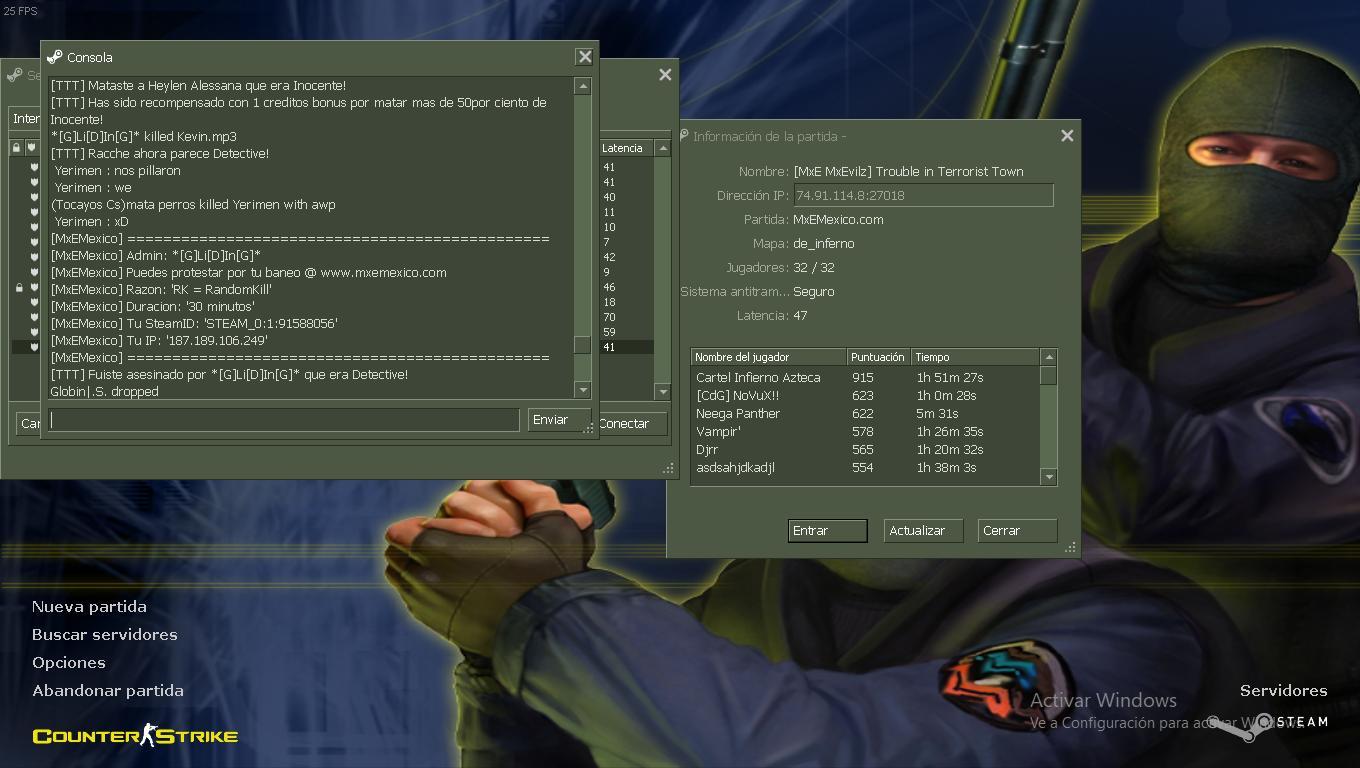Click the Jugadores value 32 / 32
Screen dimensions: 1360x768
[x=814, y=268]
